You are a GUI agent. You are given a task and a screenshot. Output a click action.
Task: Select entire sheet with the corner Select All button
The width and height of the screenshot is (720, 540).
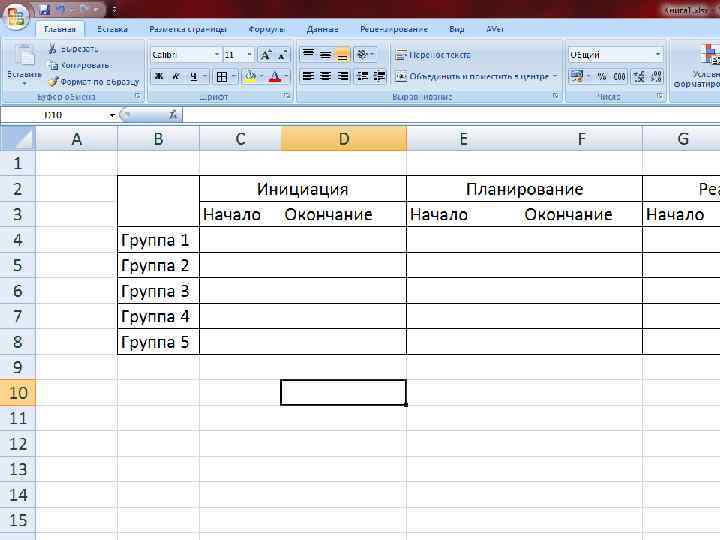[17, 138]
